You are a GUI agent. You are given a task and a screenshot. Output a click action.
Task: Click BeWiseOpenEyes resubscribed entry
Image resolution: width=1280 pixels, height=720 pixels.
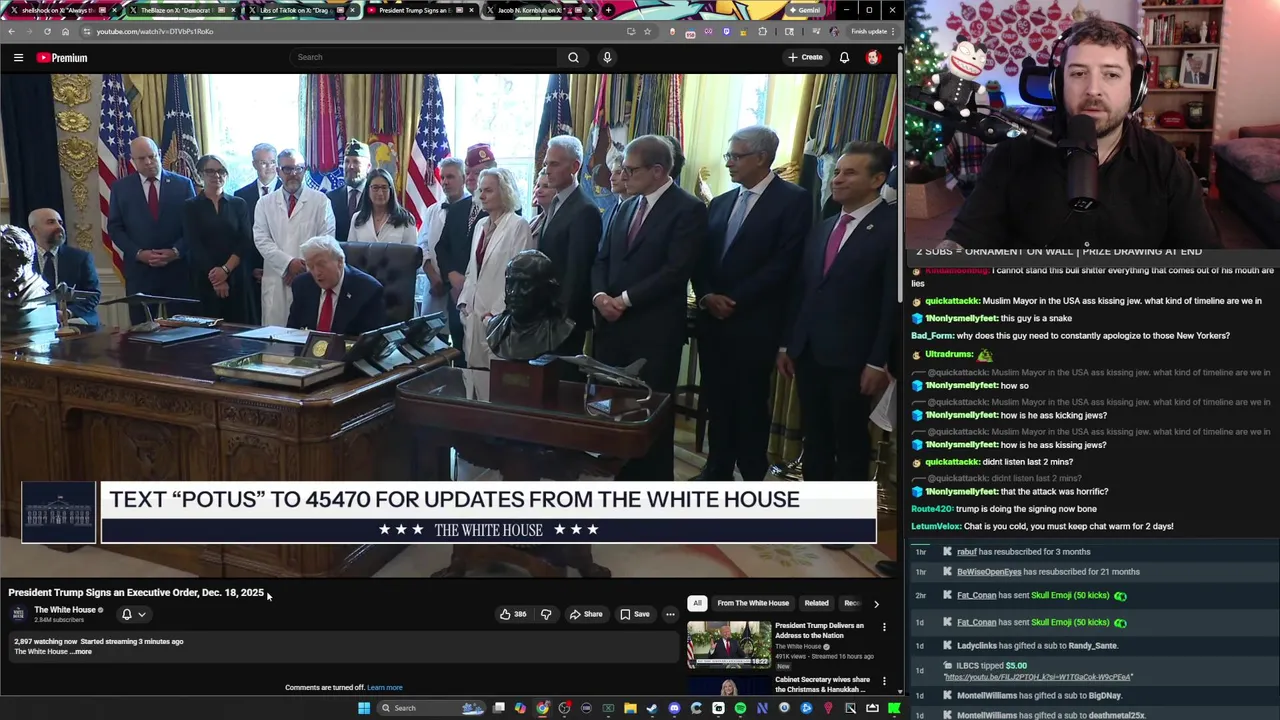(x=1094, y=572)
